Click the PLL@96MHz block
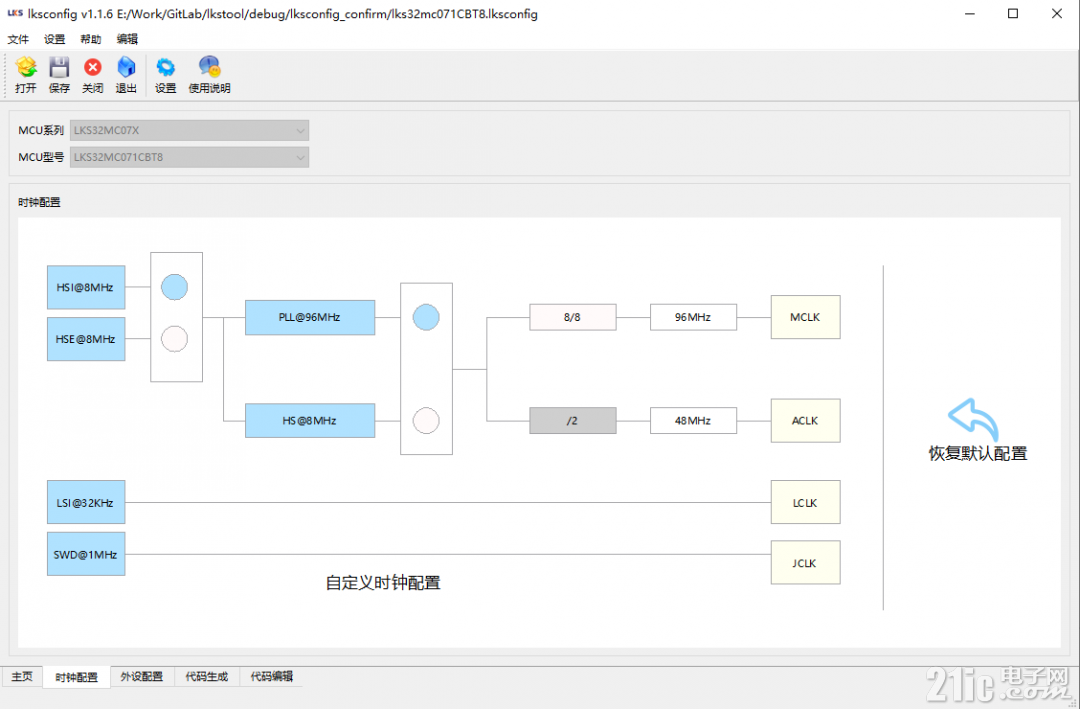 (x=310, y=317)
